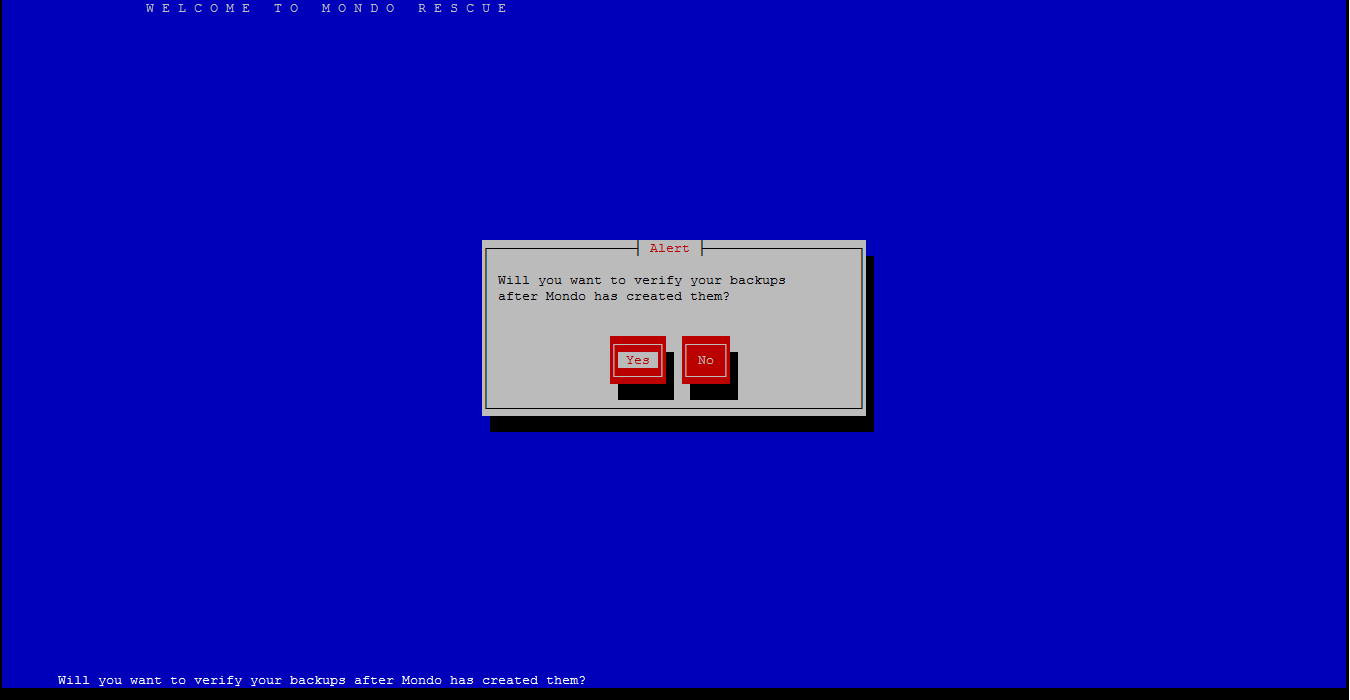The height and width of the screenshot is (700, 1350).
Task: Click empty gray area below dialog buttons
Action: coord(800,390)
